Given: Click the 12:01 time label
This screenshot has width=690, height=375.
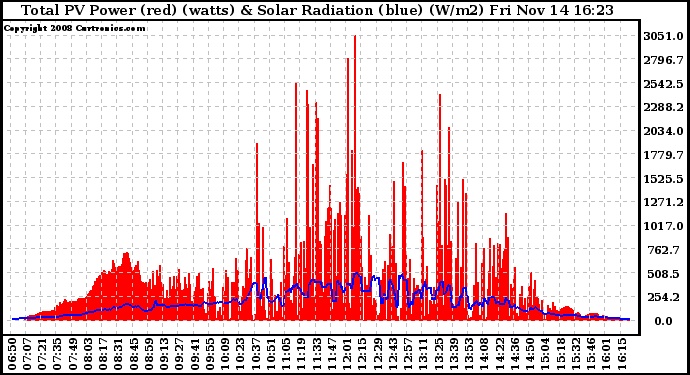Looking at the screenshot, I should [x=347, y=354].
